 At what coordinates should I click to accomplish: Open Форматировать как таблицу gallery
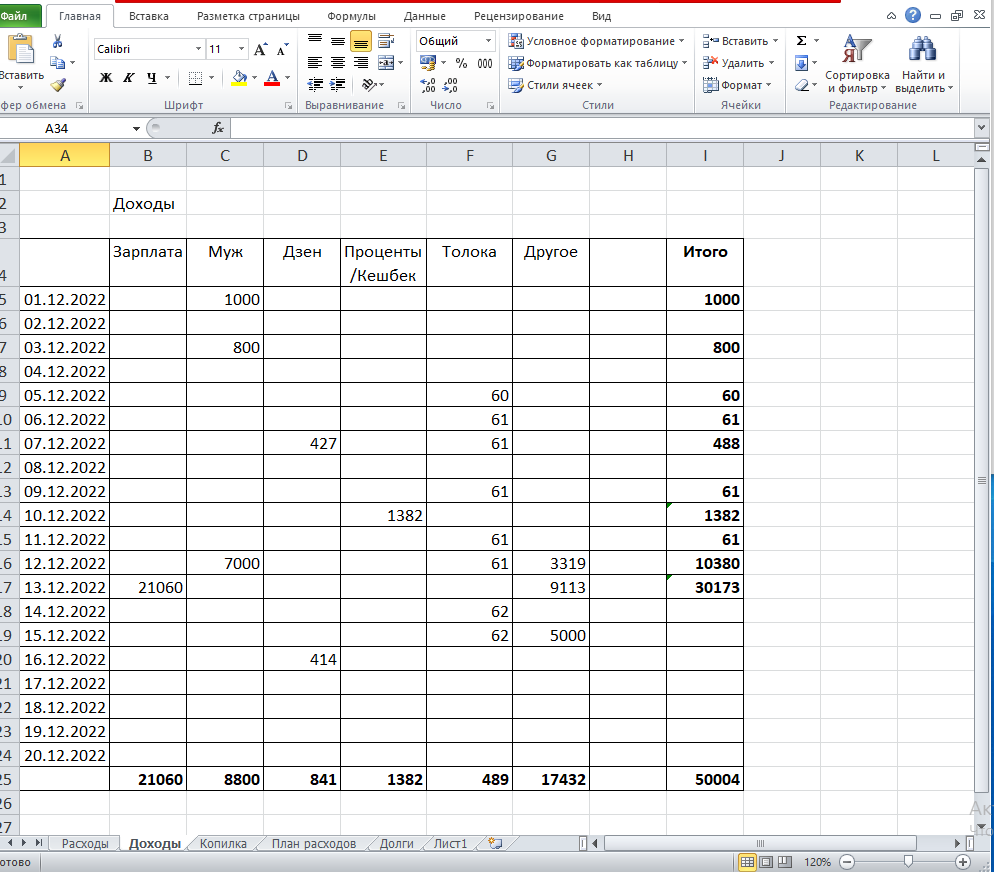(598, 63)
